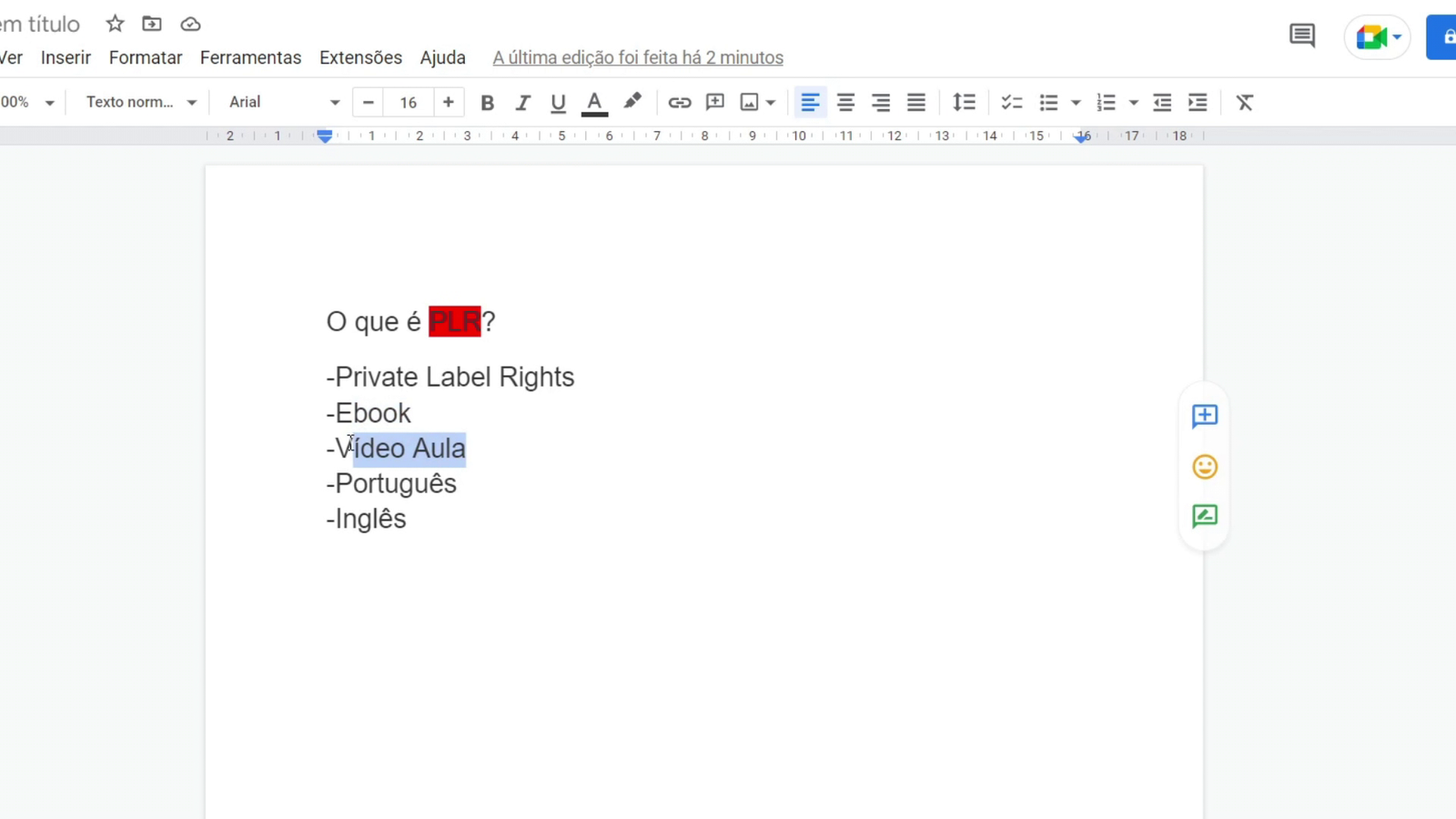Expand bulleted list options arrow

[1076, 103]
